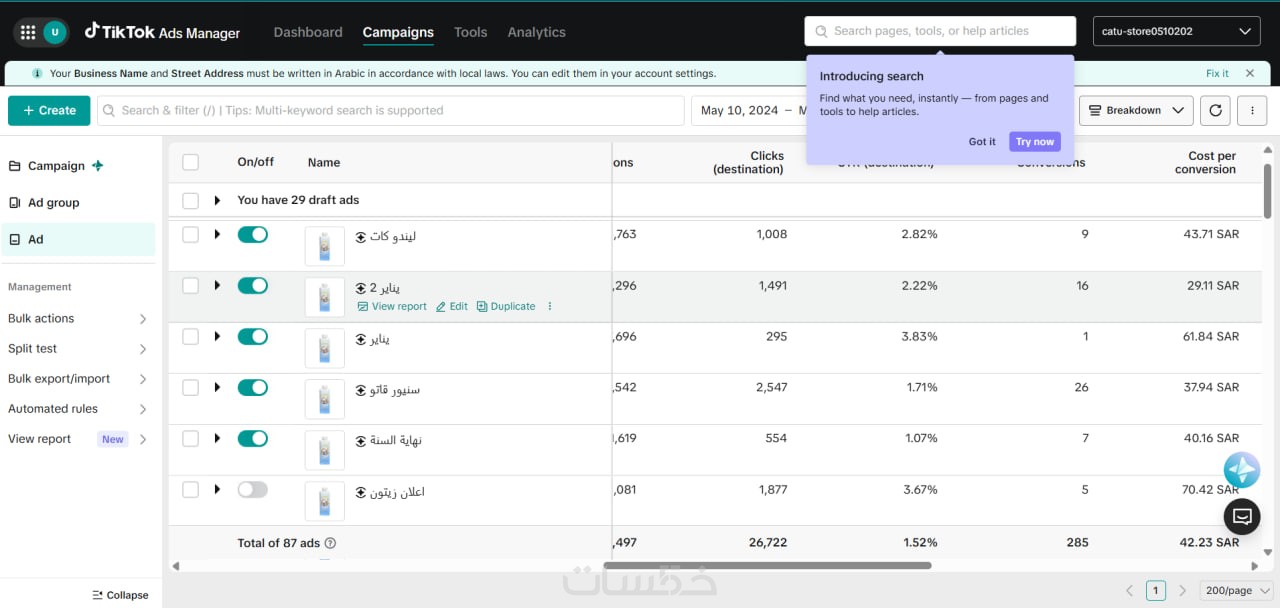Screen dimensions: 1280x608
Task: Click Edit under يناير 2
Action: point(452,307)
